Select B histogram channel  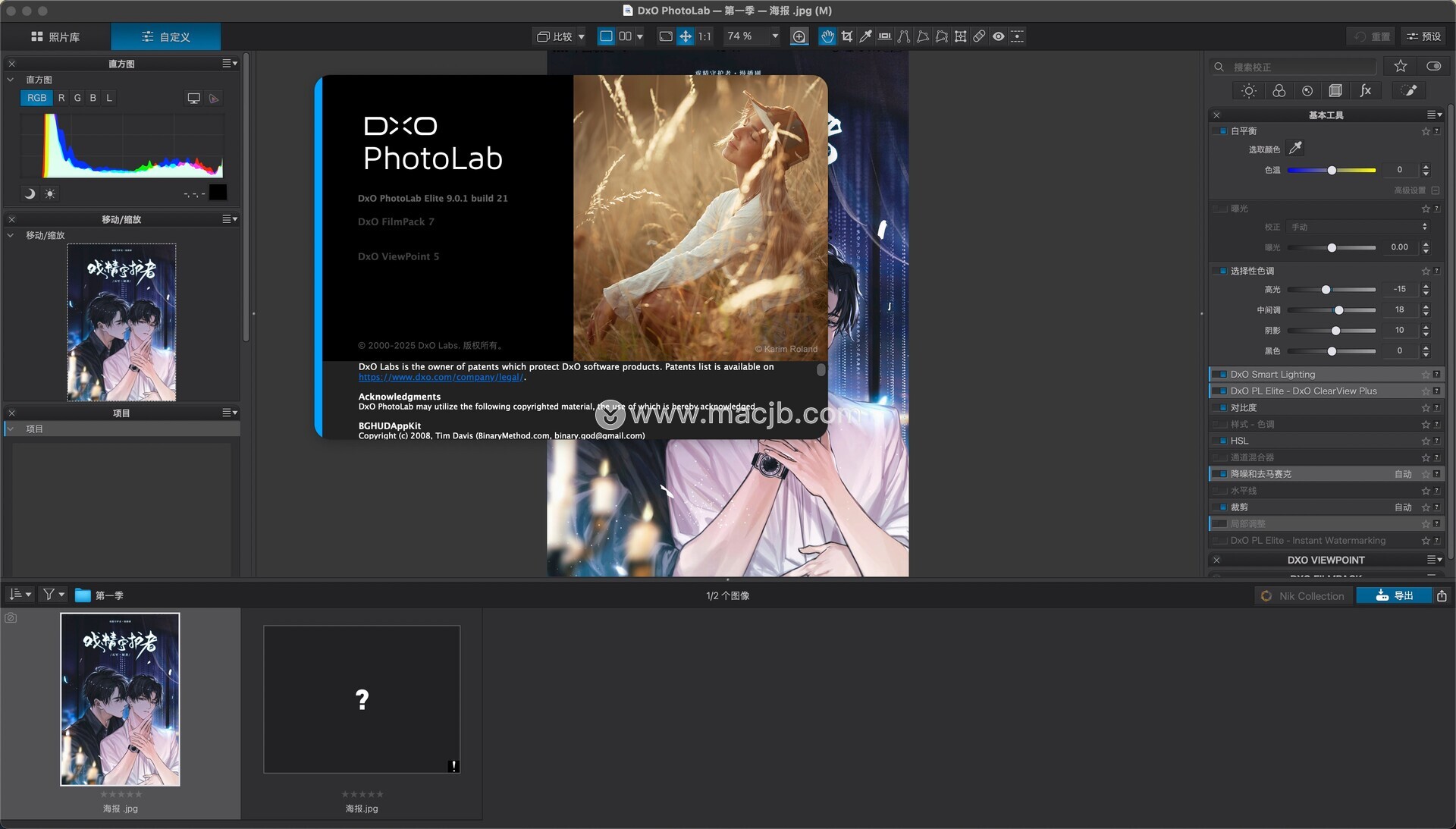[93, 98]
